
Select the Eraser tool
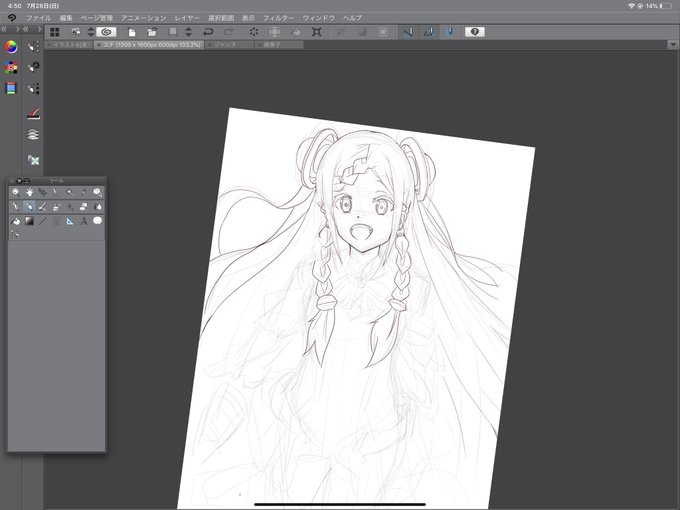point(83,206)
